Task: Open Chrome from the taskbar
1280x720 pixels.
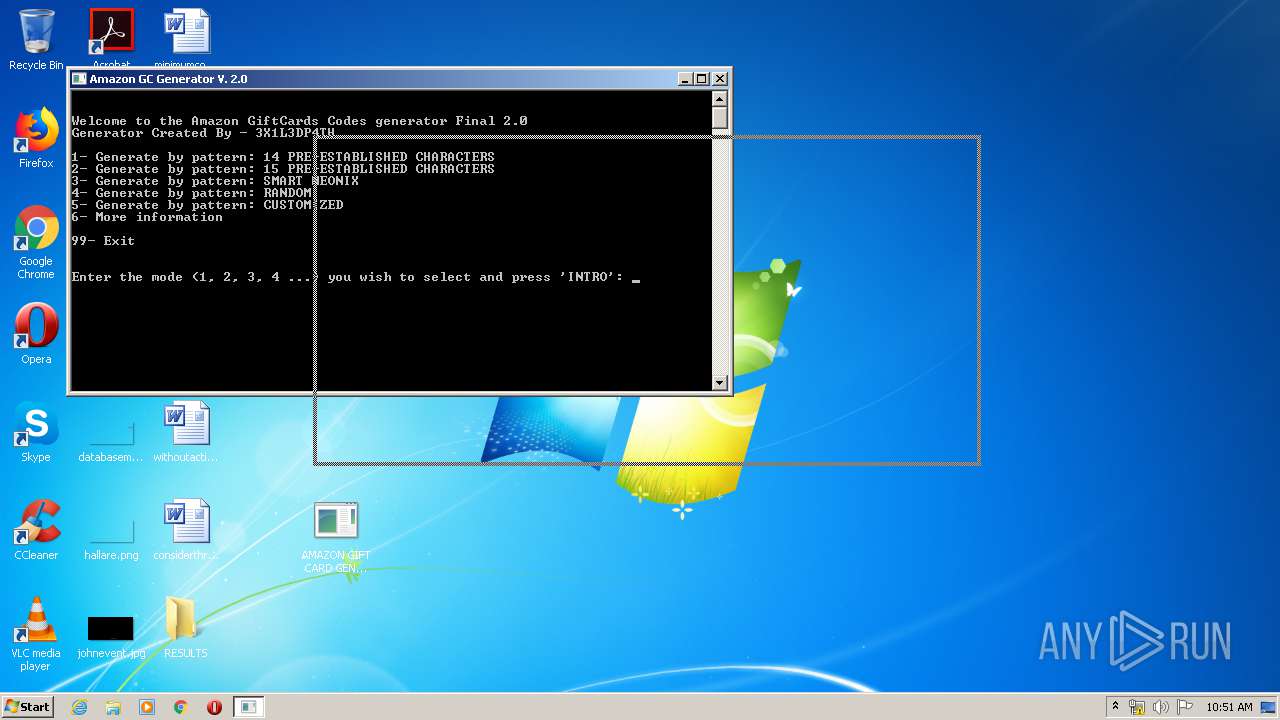Action: pos(181,707)
